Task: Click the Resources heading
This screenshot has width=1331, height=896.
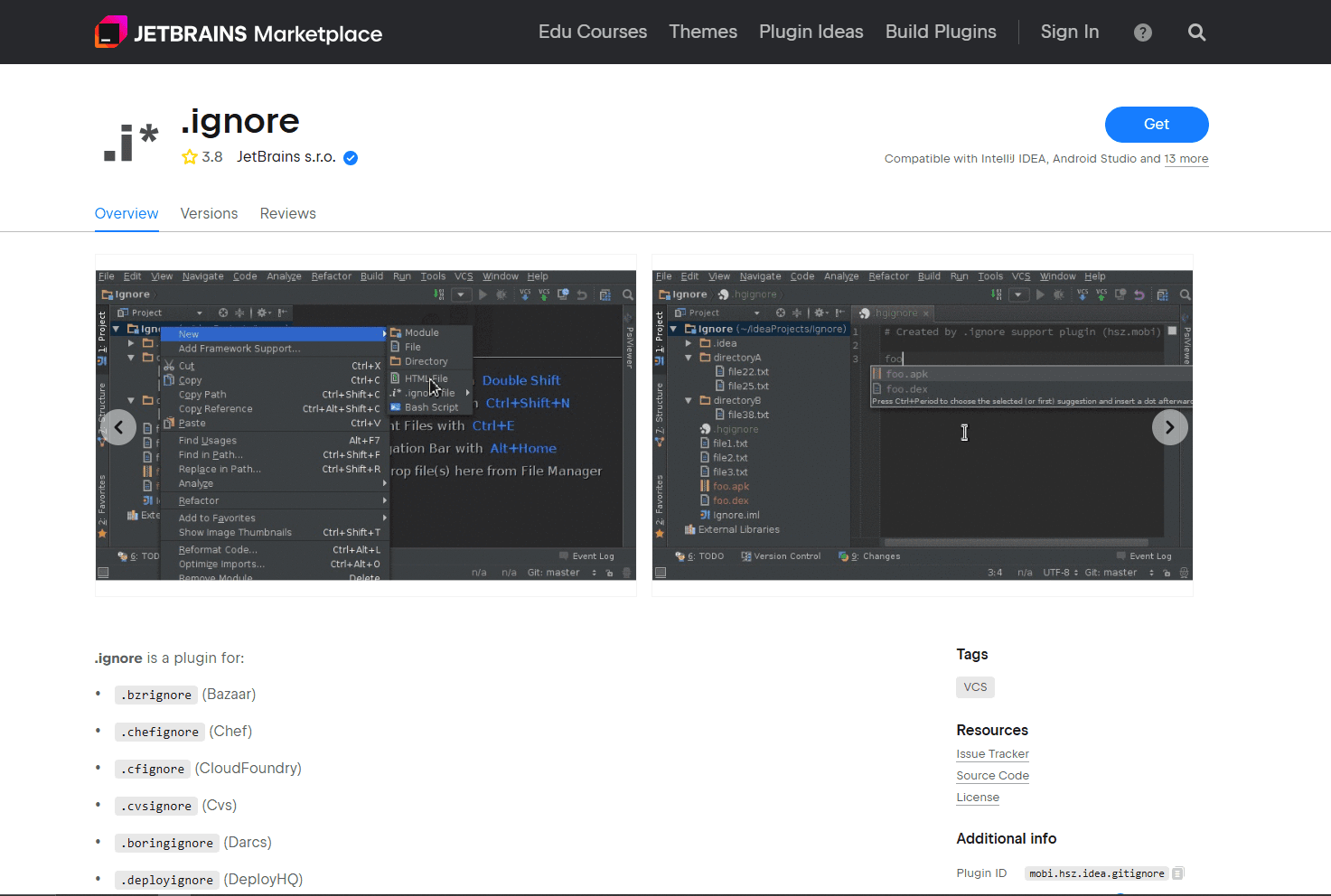Action: point(992,730)
